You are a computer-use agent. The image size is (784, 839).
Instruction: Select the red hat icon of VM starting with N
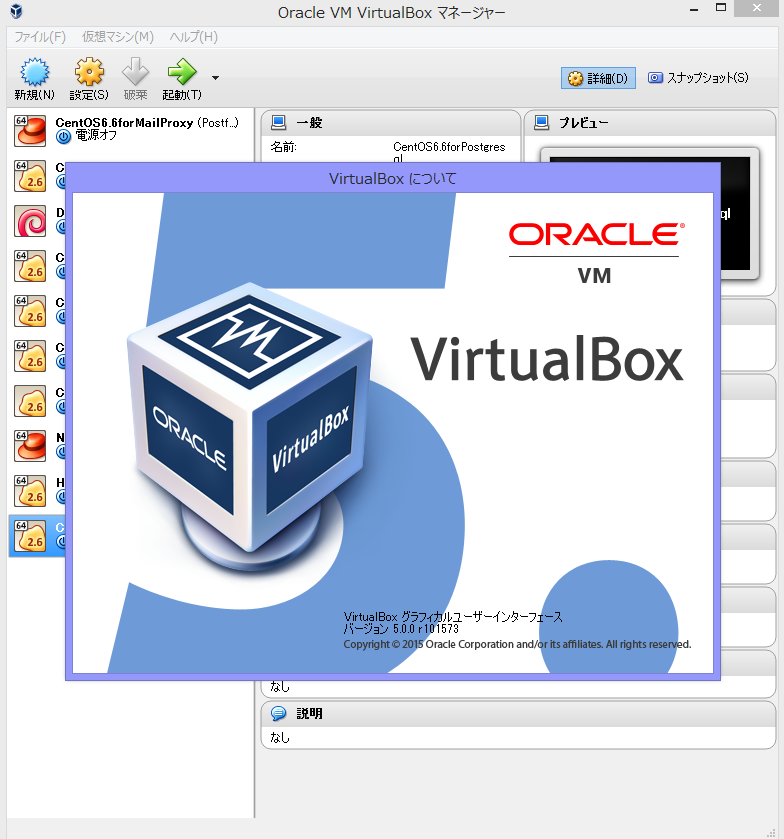30,446
